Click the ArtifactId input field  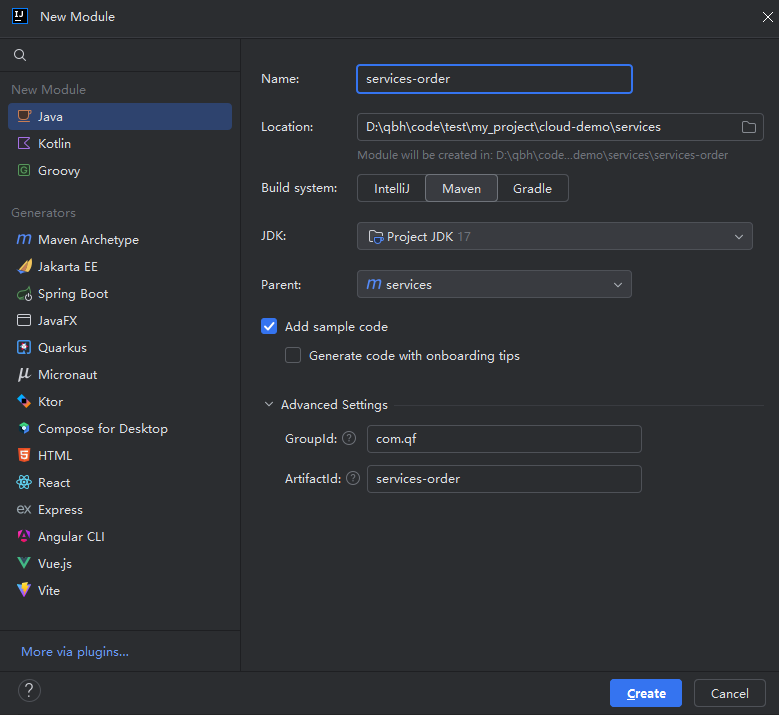(x=504, y=479)
